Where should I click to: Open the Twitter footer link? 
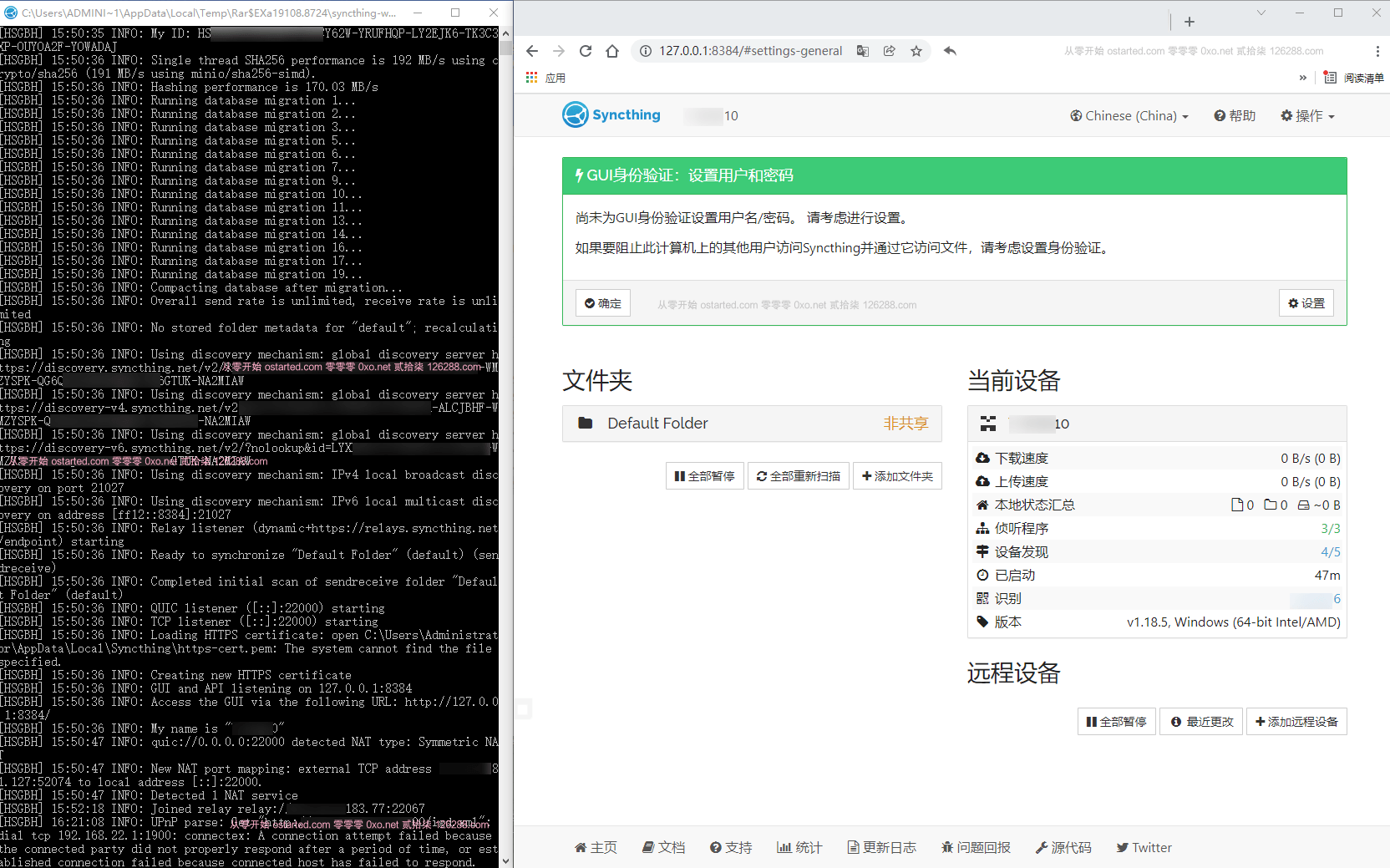1144,847
